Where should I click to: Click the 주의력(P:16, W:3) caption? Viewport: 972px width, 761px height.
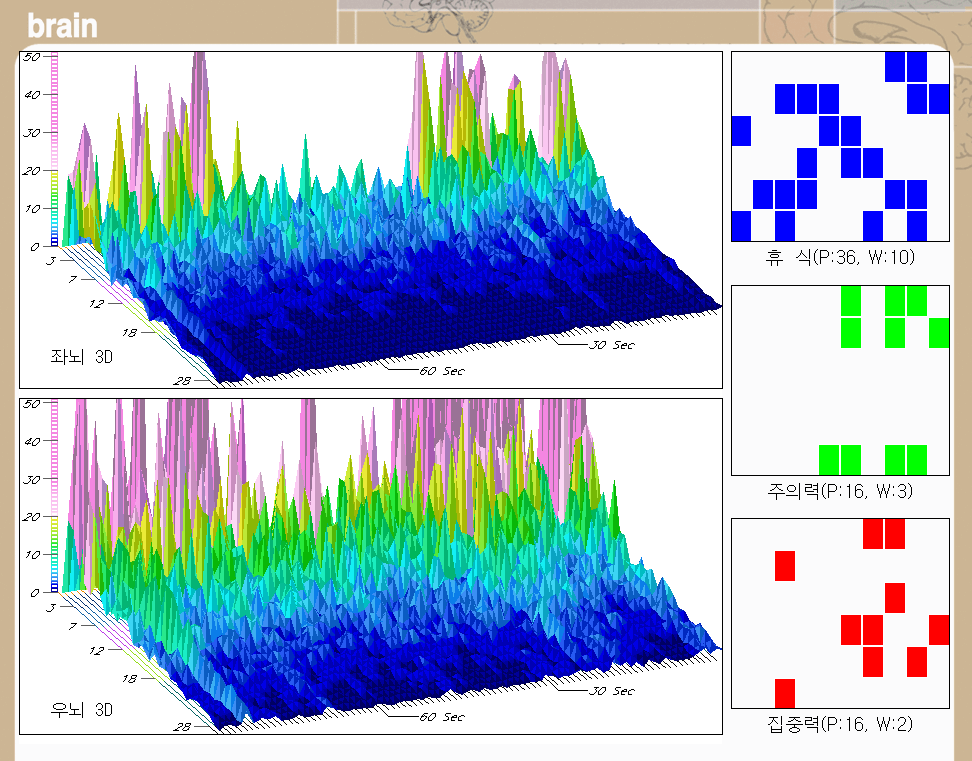pos(840,491)
